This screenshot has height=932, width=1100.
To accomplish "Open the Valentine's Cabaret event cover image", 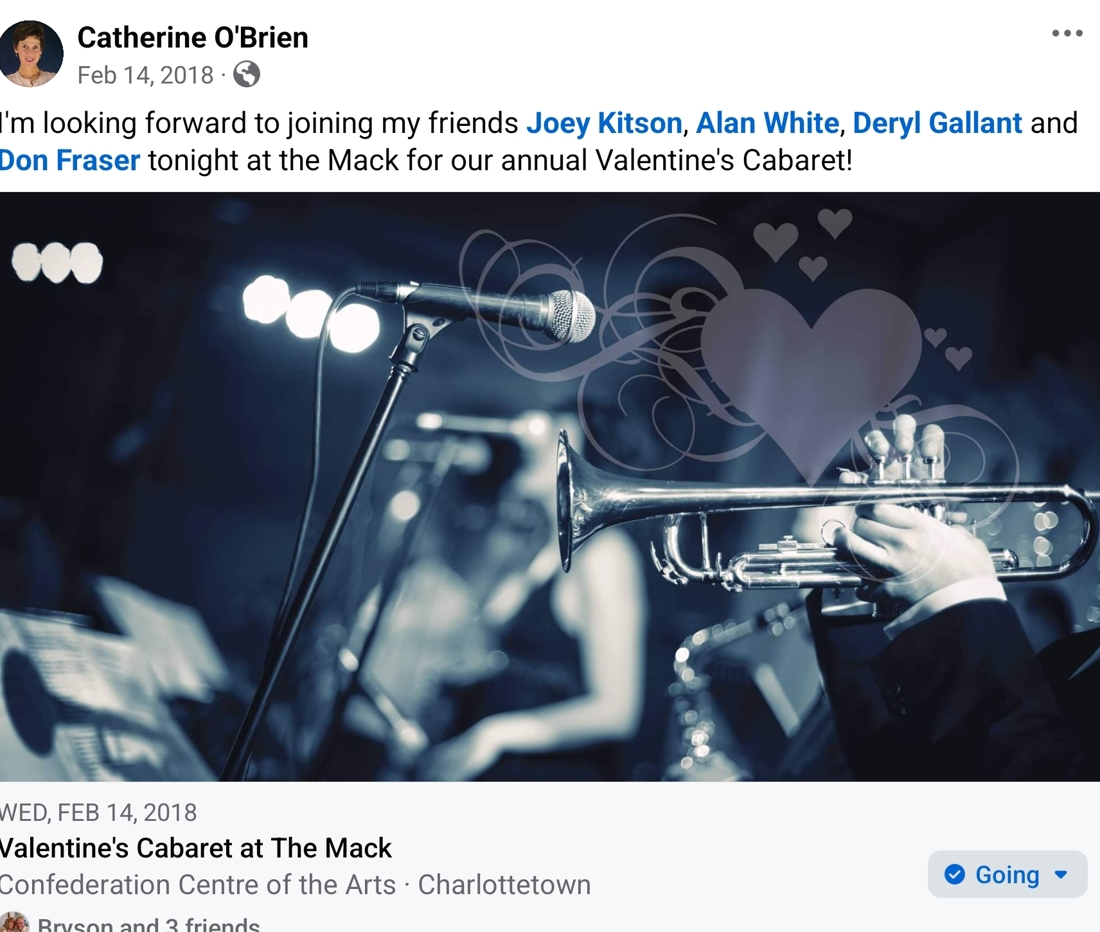I will pyautogui.click(x=550, y=487).
